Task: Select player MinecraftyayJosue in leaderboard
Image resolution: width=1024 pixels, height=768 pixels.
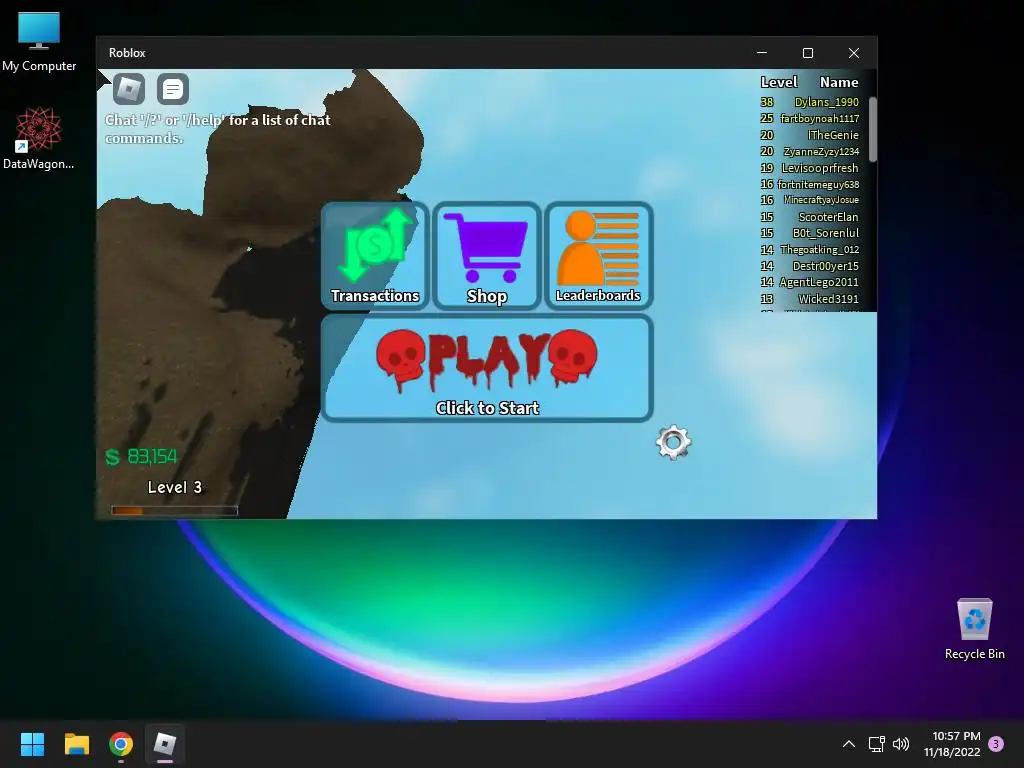Action: pyautogui.click(x=821, y=200)
